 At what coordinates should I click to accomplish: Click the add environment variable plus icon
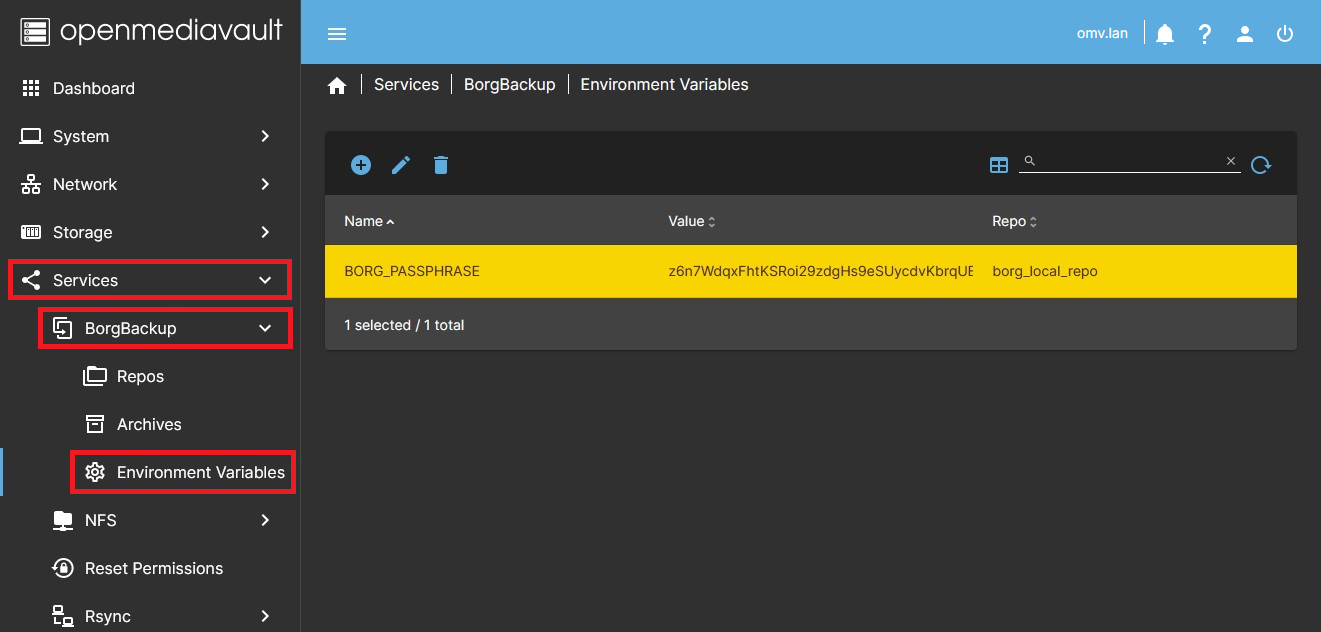click(361, 165)
